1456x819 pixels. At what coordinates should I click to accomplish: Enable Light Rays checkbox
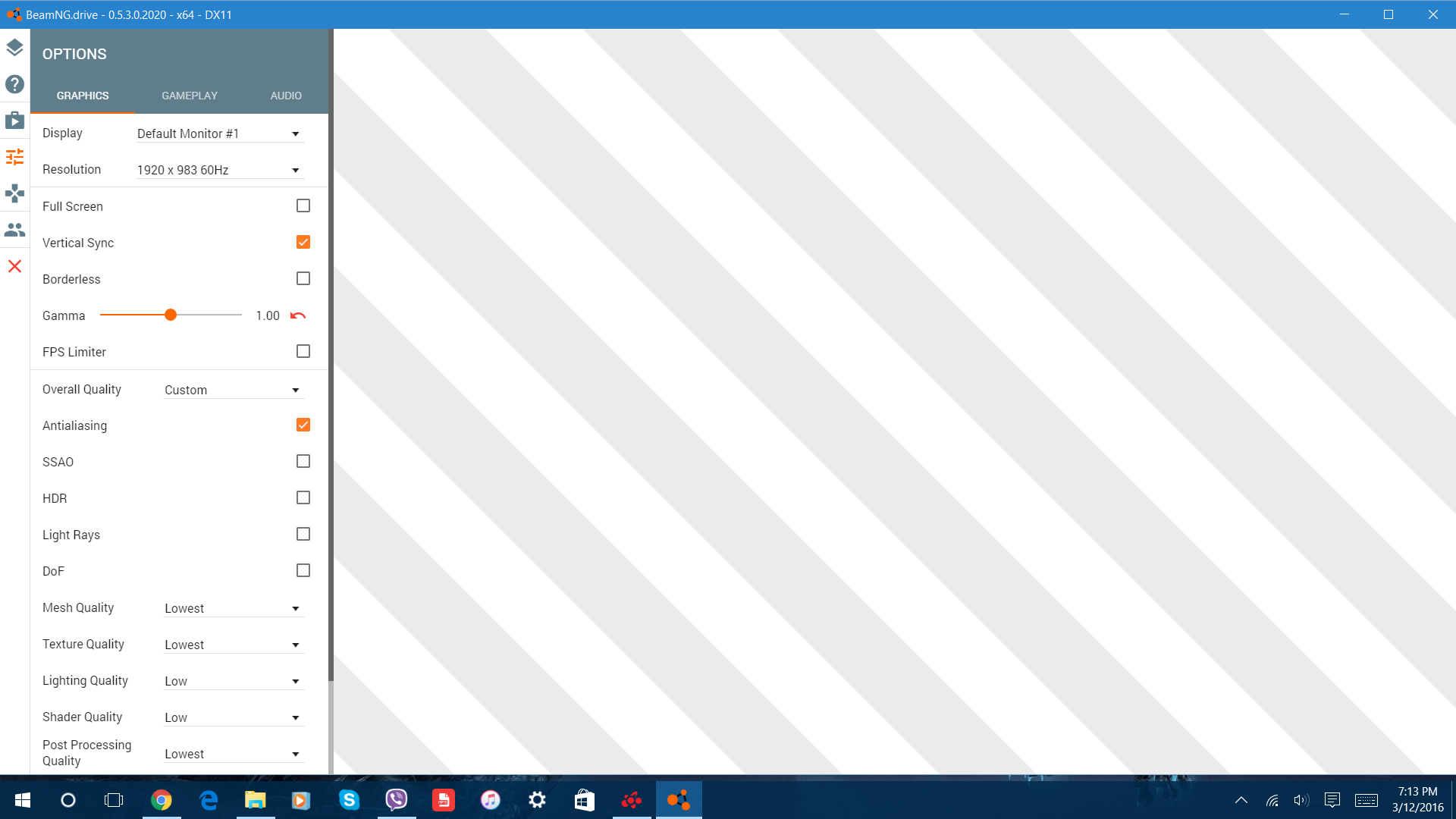[303, 534]
